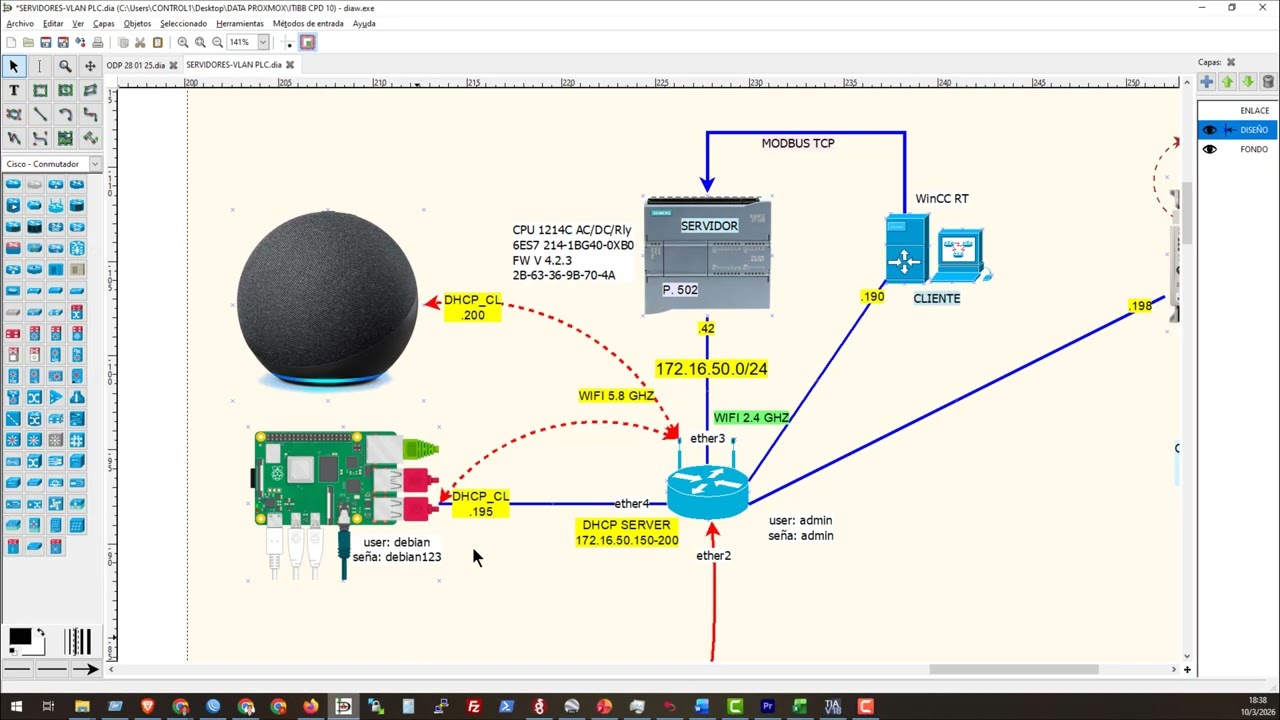Close the Capas panel
Viewport: 1280px width, 720px height.
(x=1231, y=62)
